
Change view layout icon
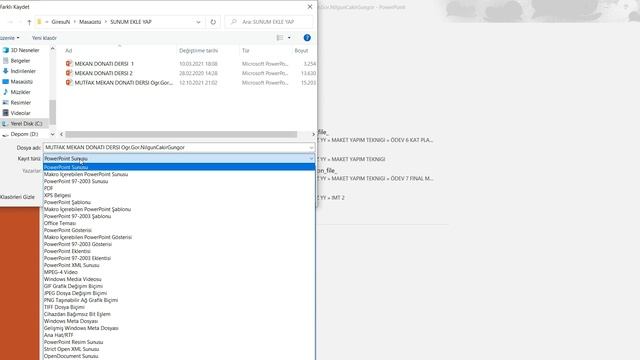[x=280, y=38]
